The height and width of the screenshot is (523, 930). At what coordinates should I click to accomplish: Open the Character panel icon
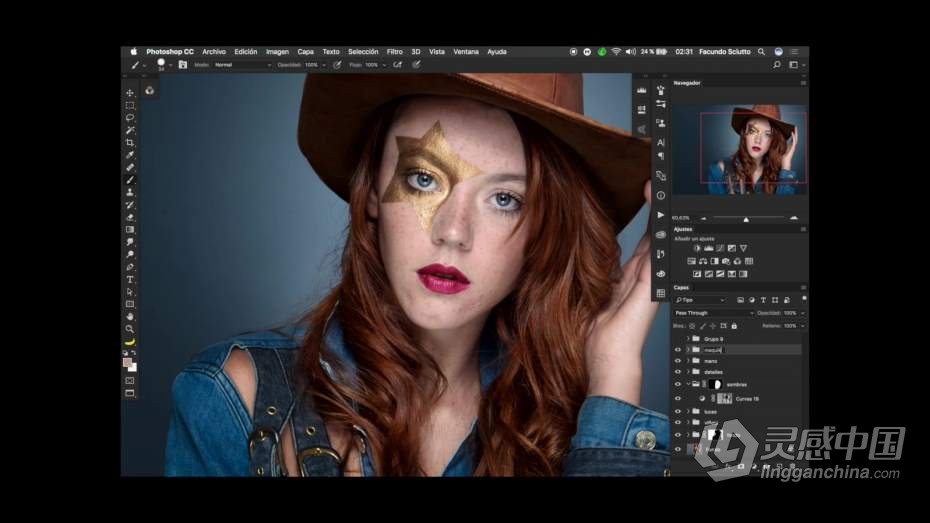click(661, 143)
